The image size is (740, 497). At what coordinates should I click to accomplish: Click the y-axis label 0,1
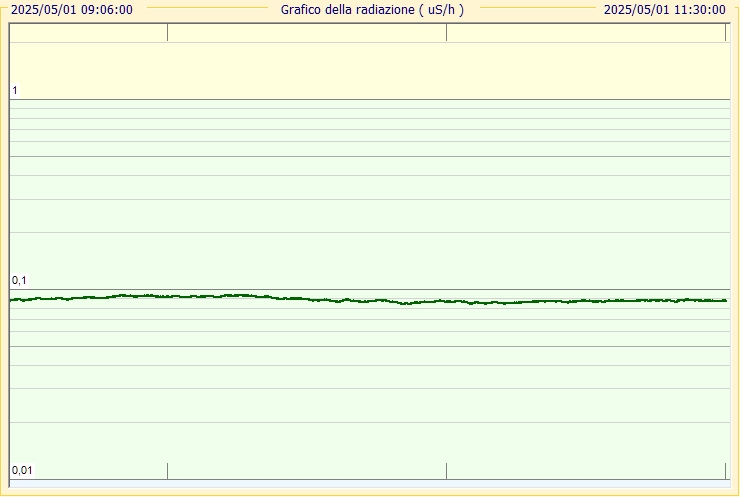point(19,280)
